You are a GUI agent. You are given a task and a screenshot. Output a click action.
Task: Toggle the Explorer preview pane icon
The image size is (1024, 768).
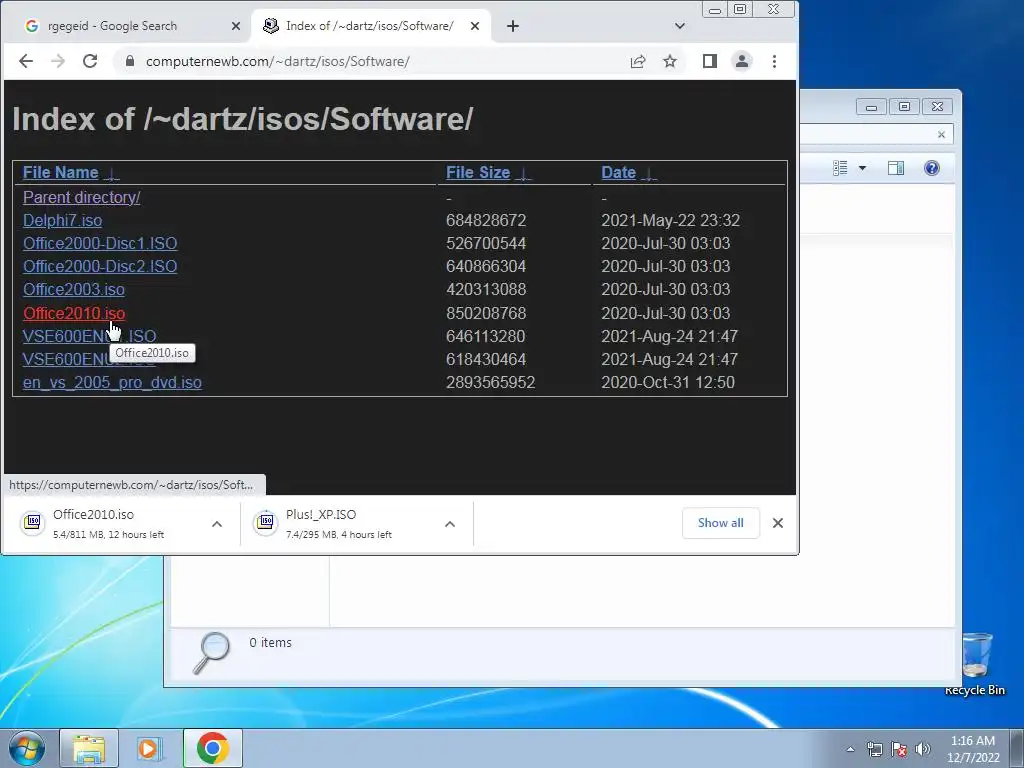896,168
